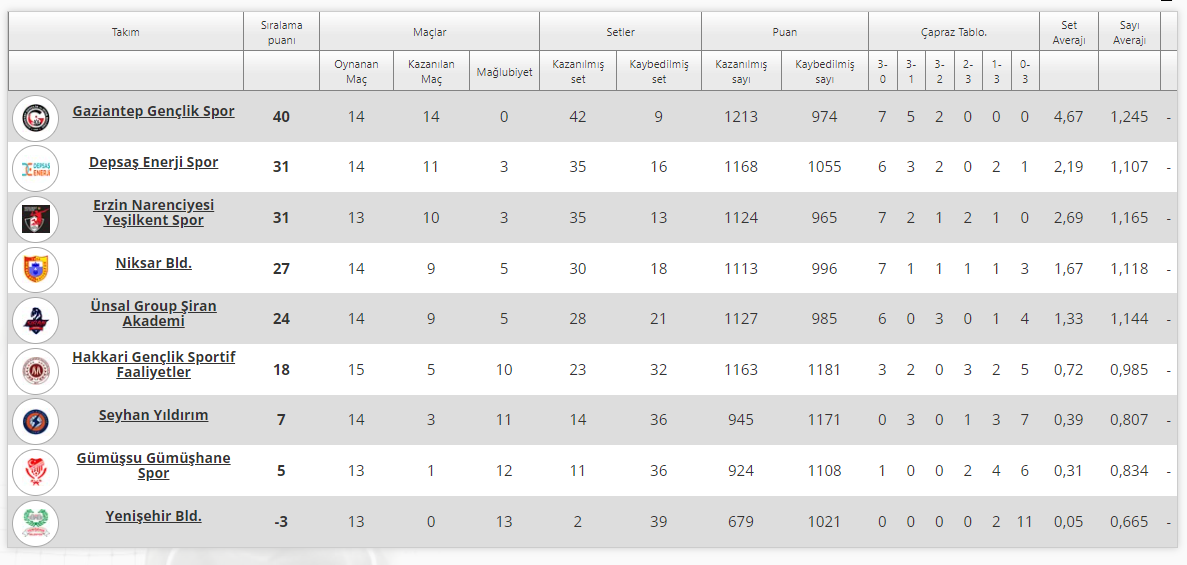Click the Gaziantep Gençlik Spor team logo
The height and width of the screenshot is (565, 1187).
[35, 117]
